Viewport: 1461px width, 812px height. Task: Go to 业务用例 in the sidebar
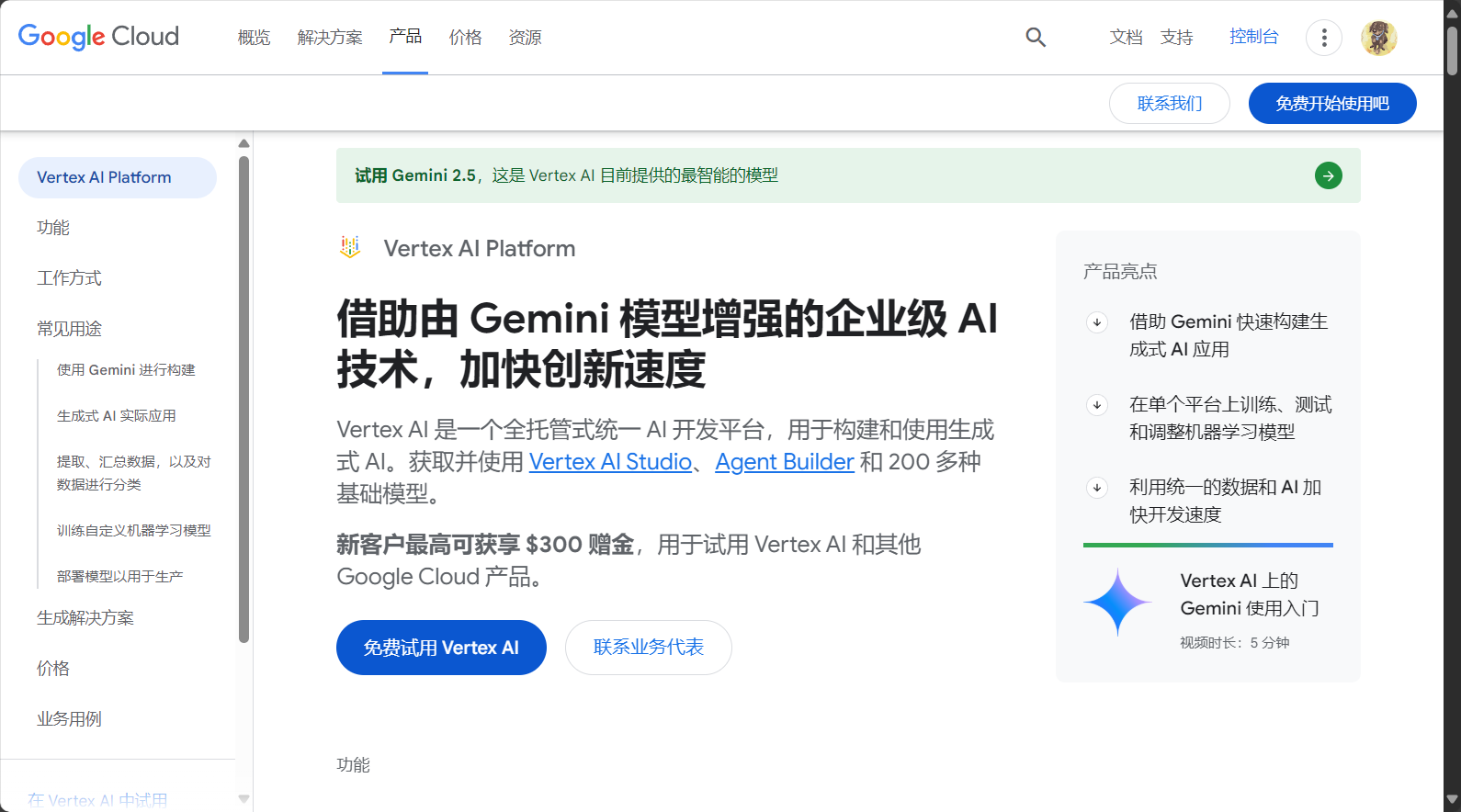69,719
